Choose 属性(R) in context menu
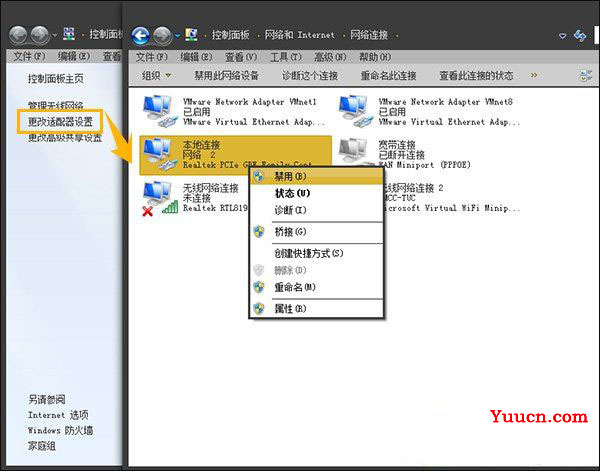 coord(316,308)
